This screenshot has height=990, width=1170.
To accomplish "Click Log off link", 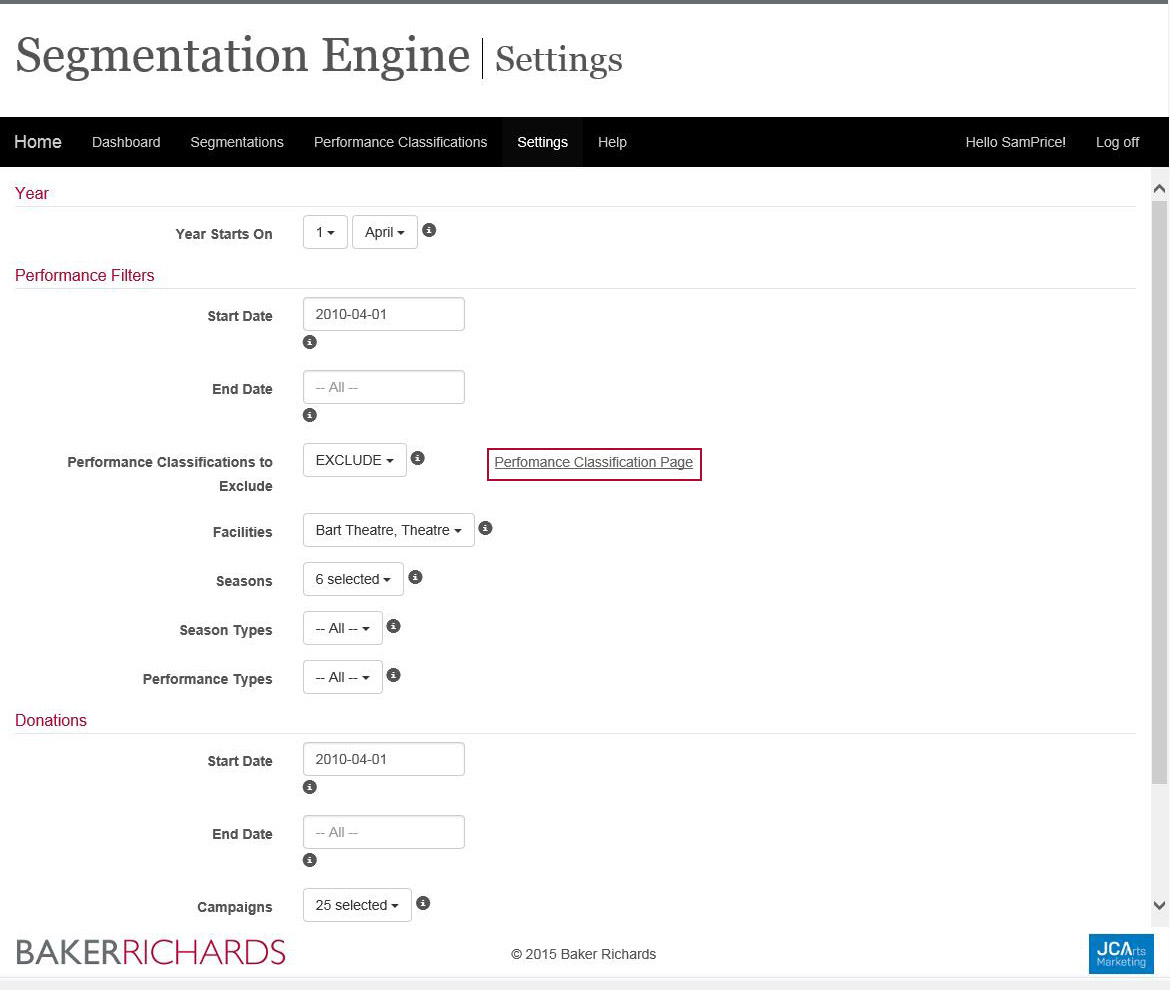I will point(1117,142).
